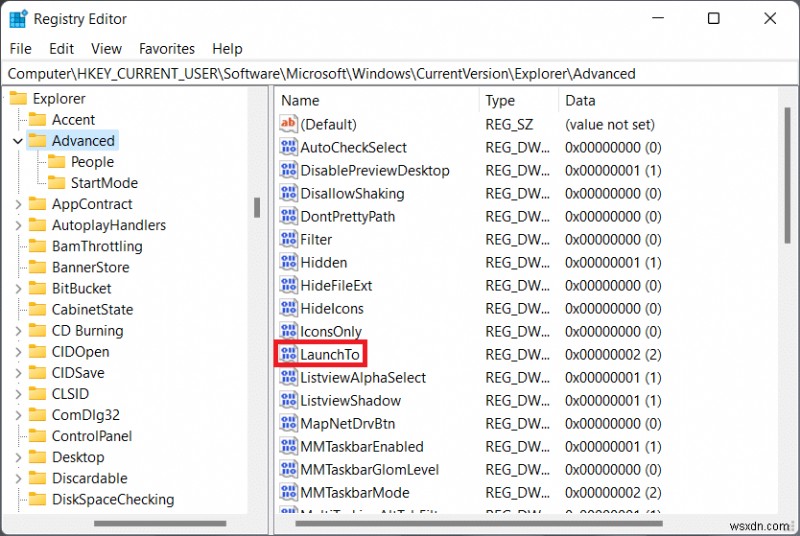Open the Favorites menu
Viewport: 800px width, 536px height.
tap(167, 48)
